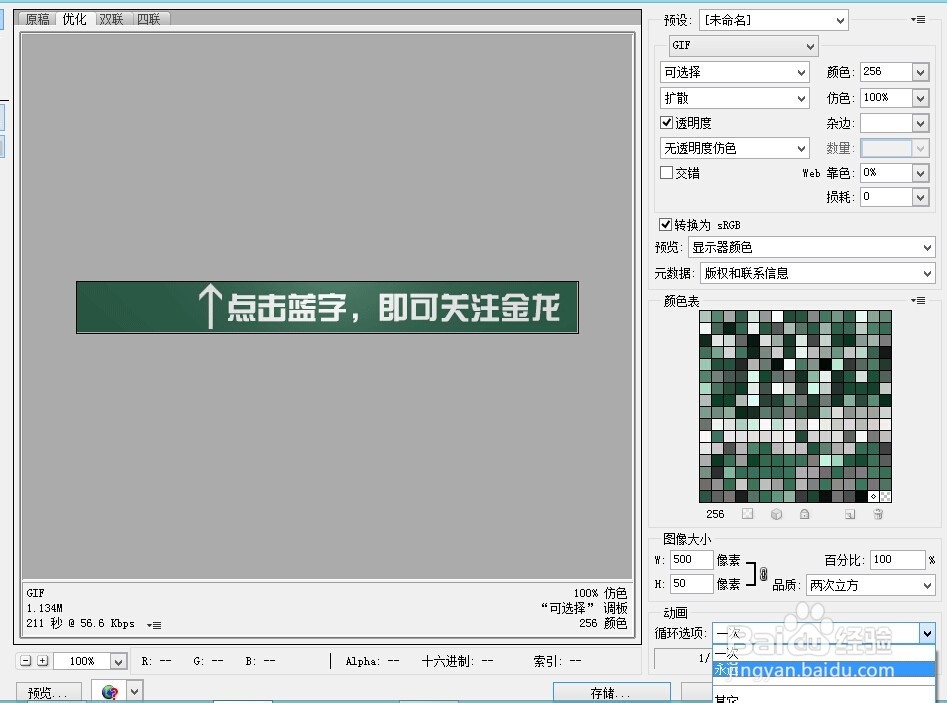The image size is (947, 703).
Task: Click the 百分比 100 percent field
Action: 897,559
